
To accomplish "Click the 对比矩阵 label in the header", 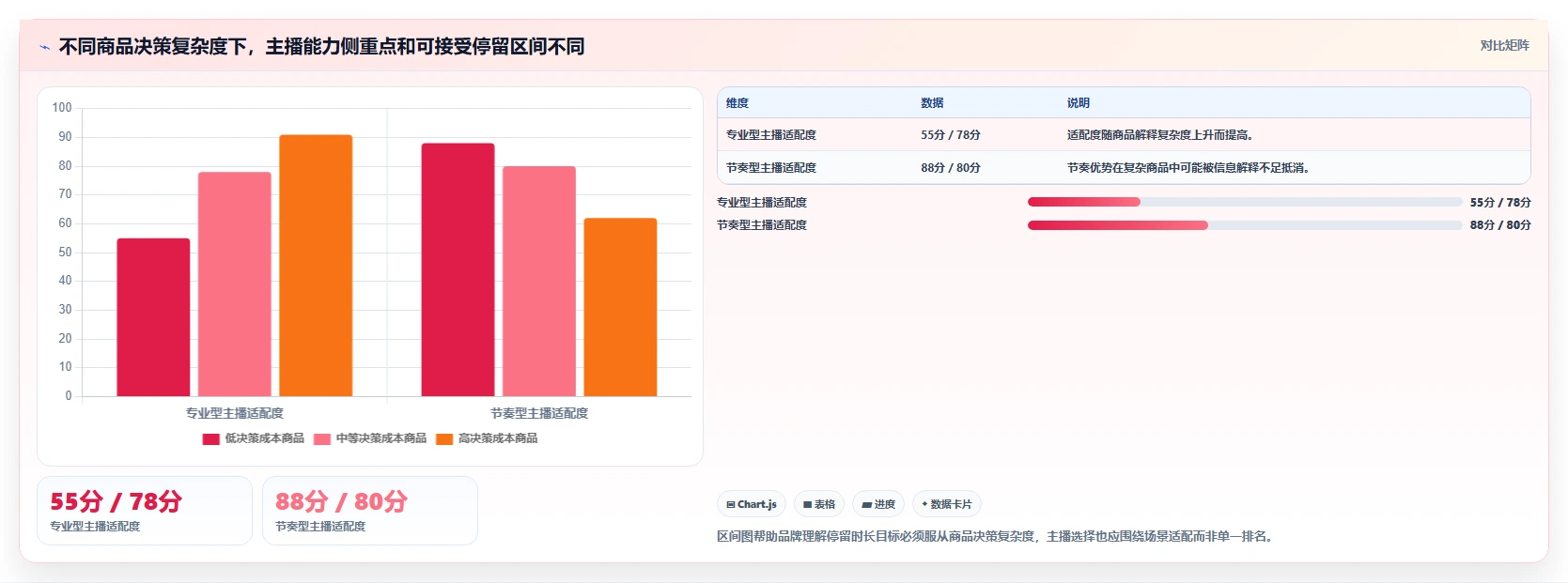I will click(1504, 45).
